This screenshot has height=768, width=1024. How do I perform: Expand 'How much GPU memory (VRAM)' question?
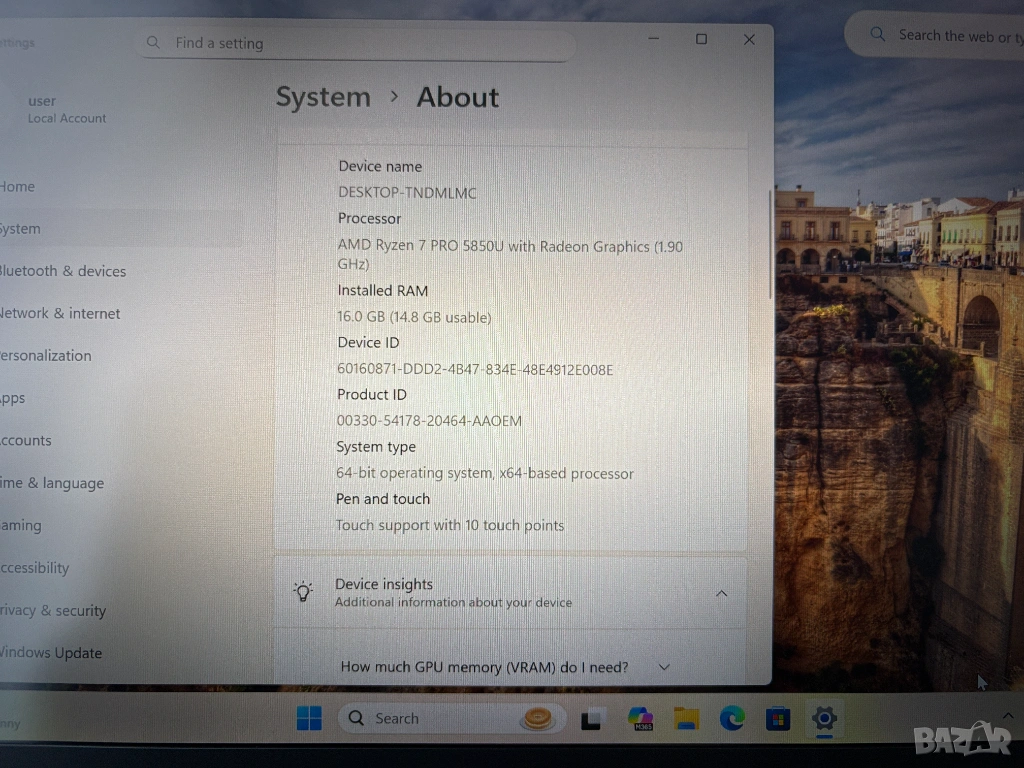663,667
